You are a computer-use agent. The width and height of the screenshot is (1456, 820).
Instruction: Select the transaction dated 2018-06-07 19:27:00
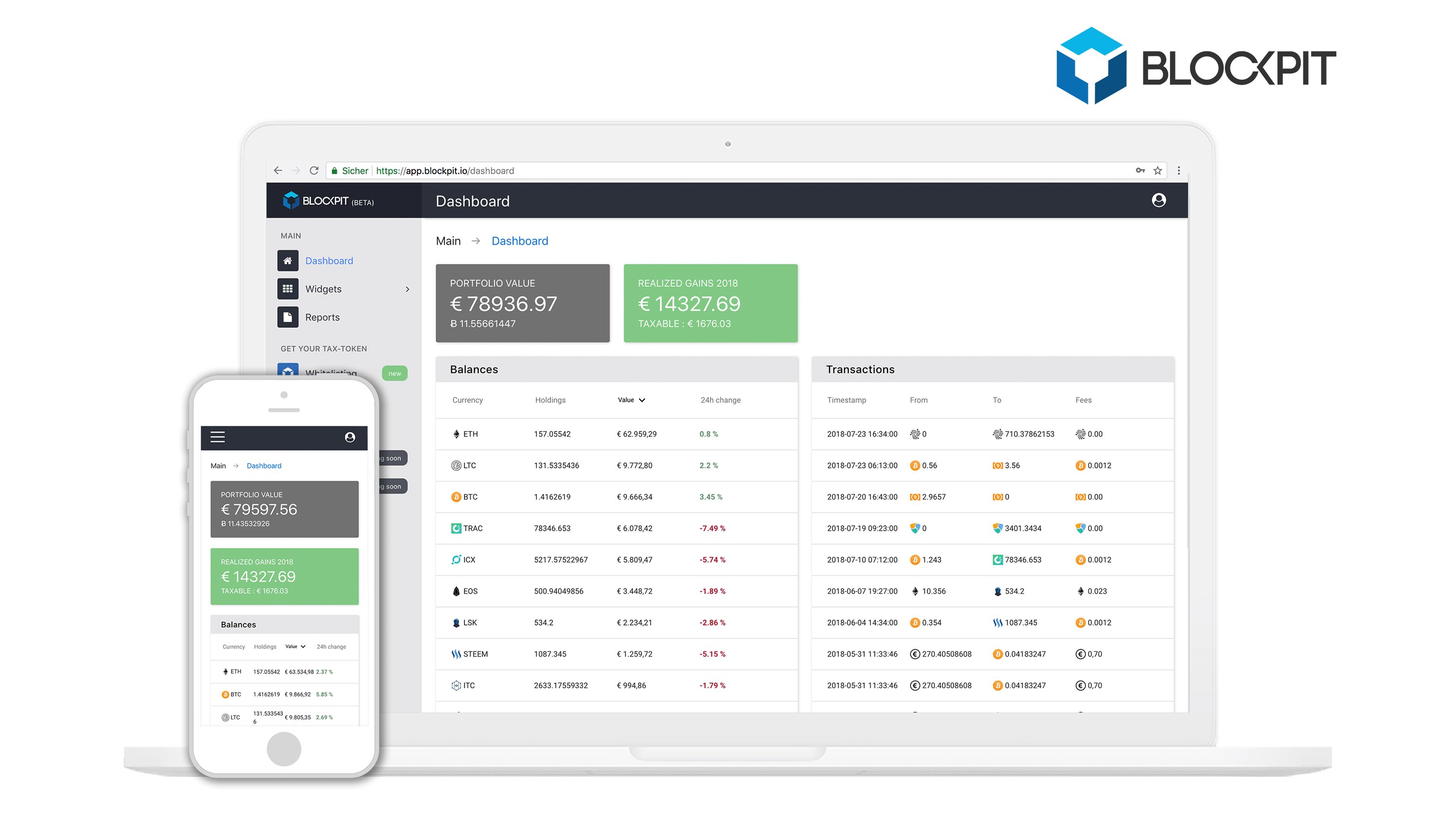coord(993,591)
